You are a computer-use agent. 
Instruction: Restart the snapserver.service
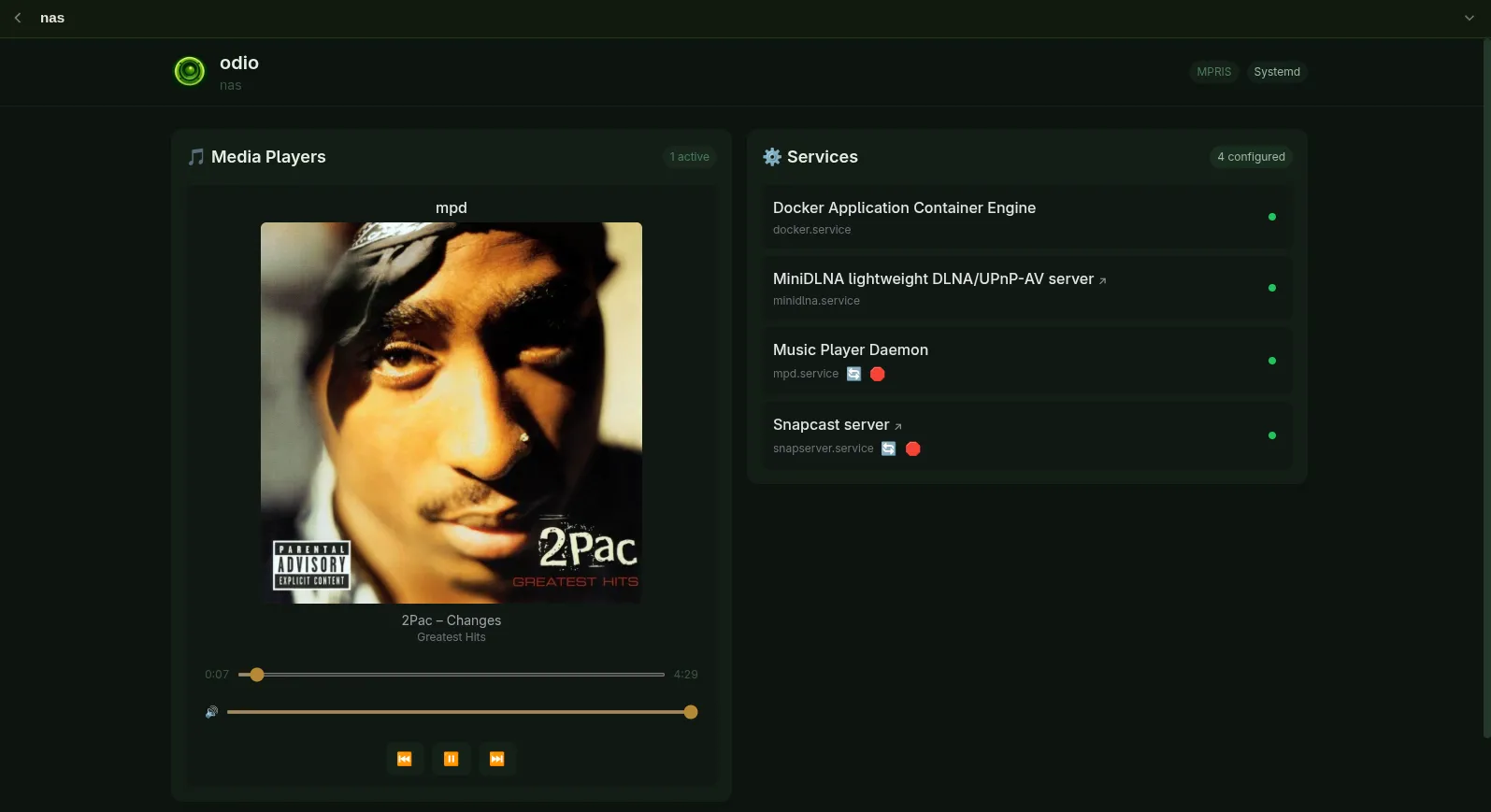(x=888, y=449)
